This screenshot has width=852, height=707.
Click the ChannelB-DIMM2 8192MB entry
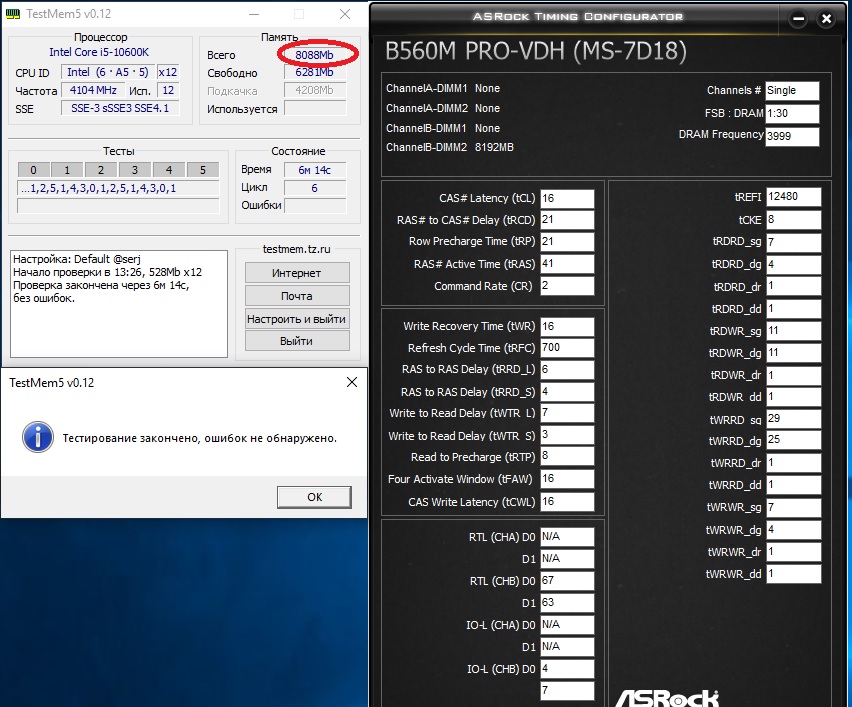[449, 147]
